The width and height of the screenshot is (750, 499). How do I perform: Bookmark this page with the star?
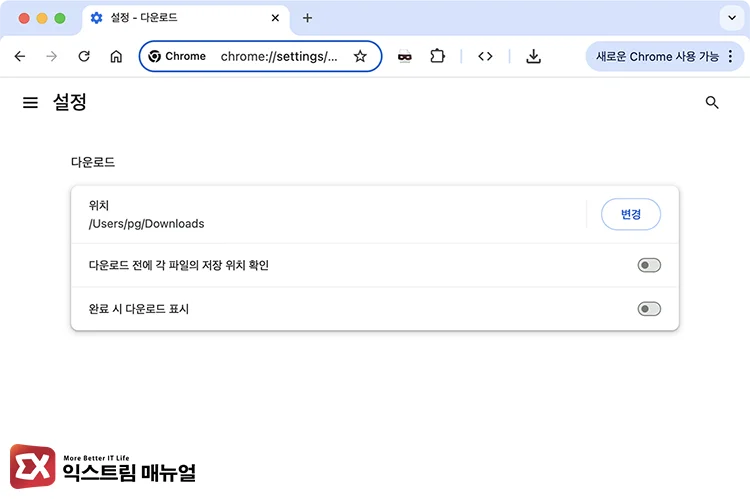click(360, 56)
